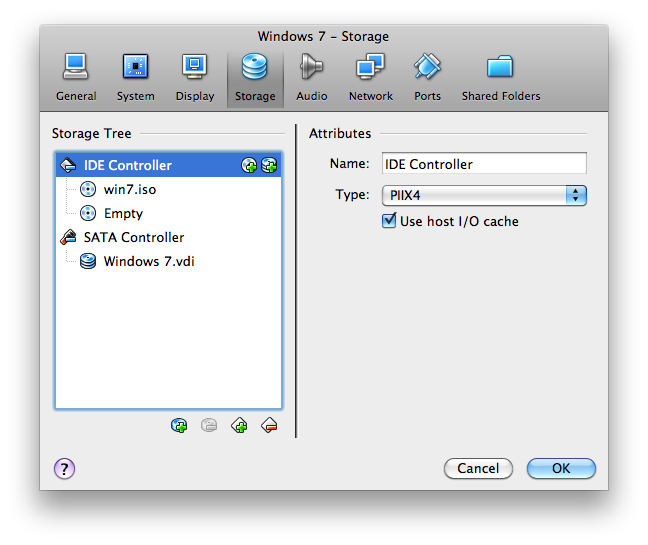Select the Storage settings section

click(255, 78)
